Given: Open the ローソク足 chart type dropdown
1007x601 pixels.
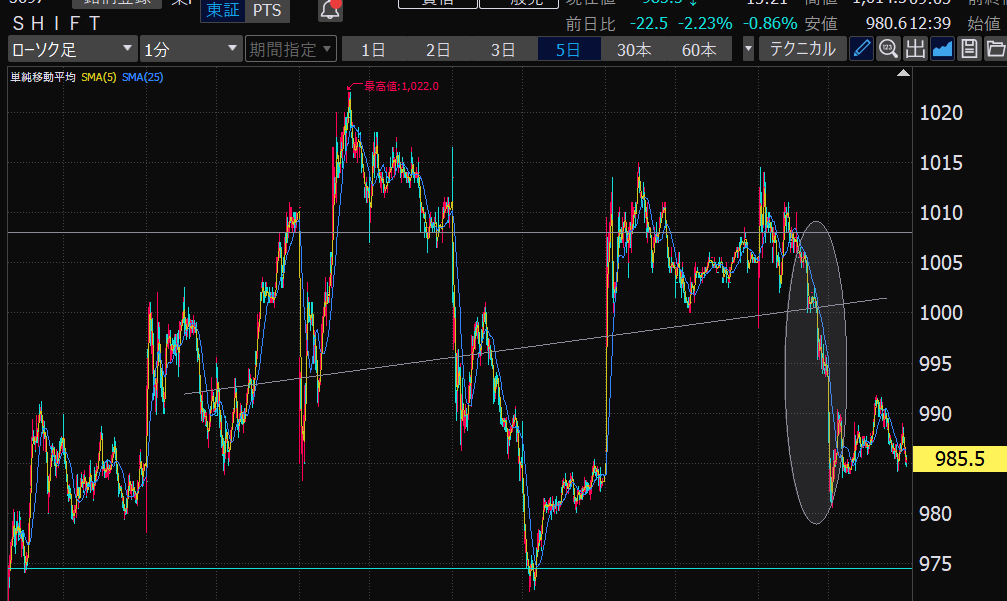Looking at the screenshot, I should tap(73, 49).
